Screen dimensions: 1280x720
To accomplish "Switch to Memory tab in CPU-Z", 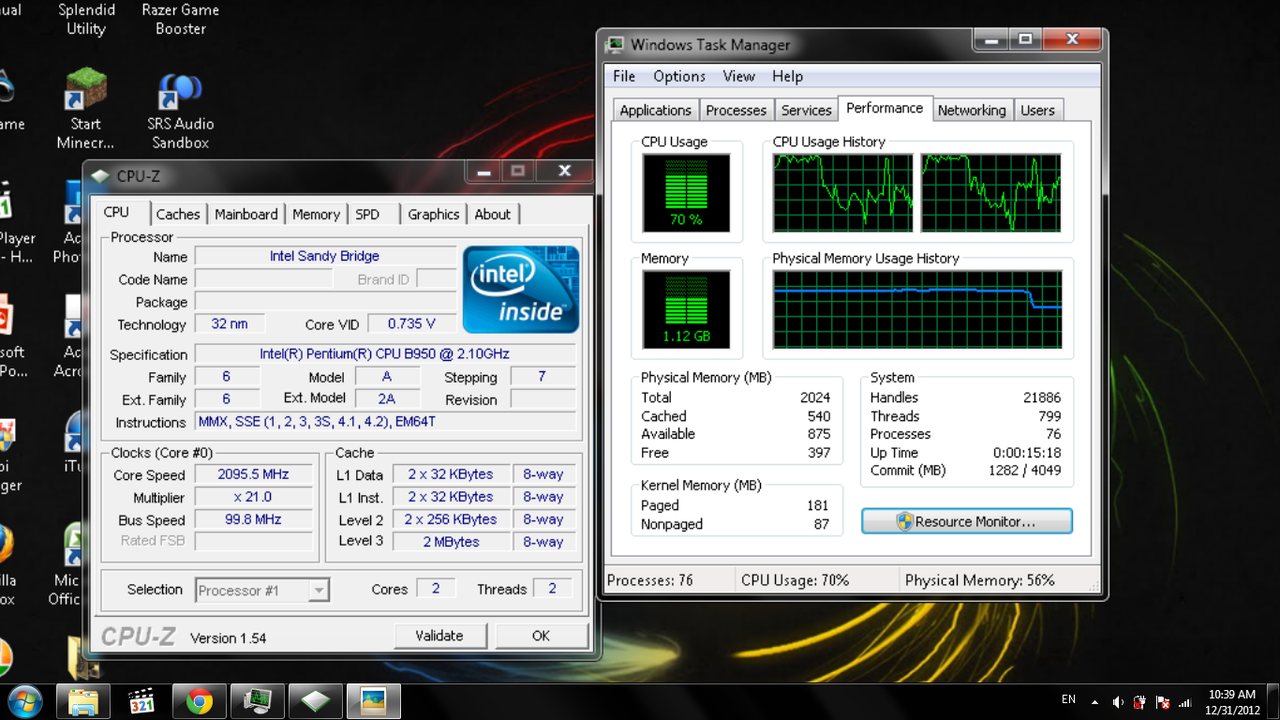I will pyautogui.click(x=316, y=214).
